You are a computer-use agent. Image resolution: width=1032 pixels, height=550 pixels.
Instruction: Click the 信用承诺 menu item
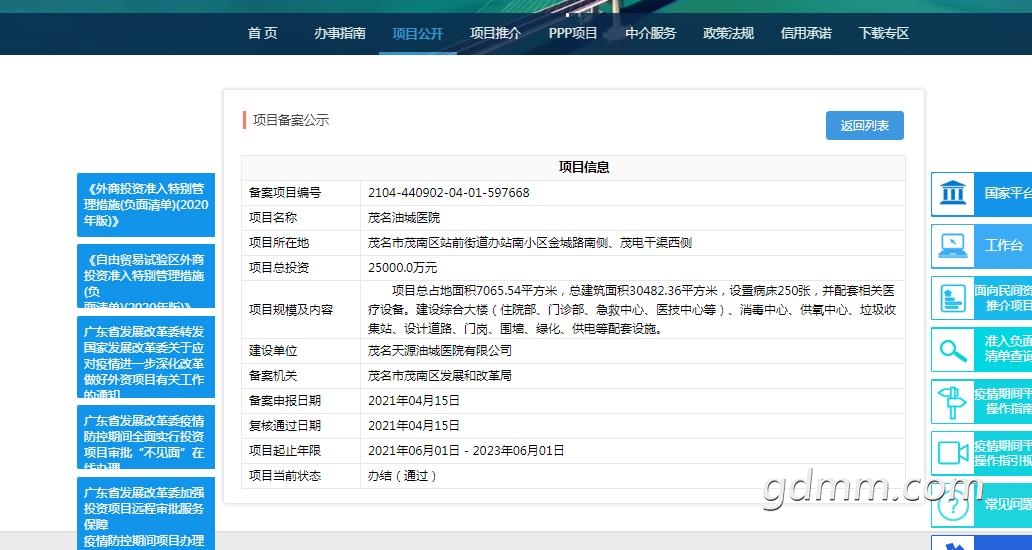(806, 33)
